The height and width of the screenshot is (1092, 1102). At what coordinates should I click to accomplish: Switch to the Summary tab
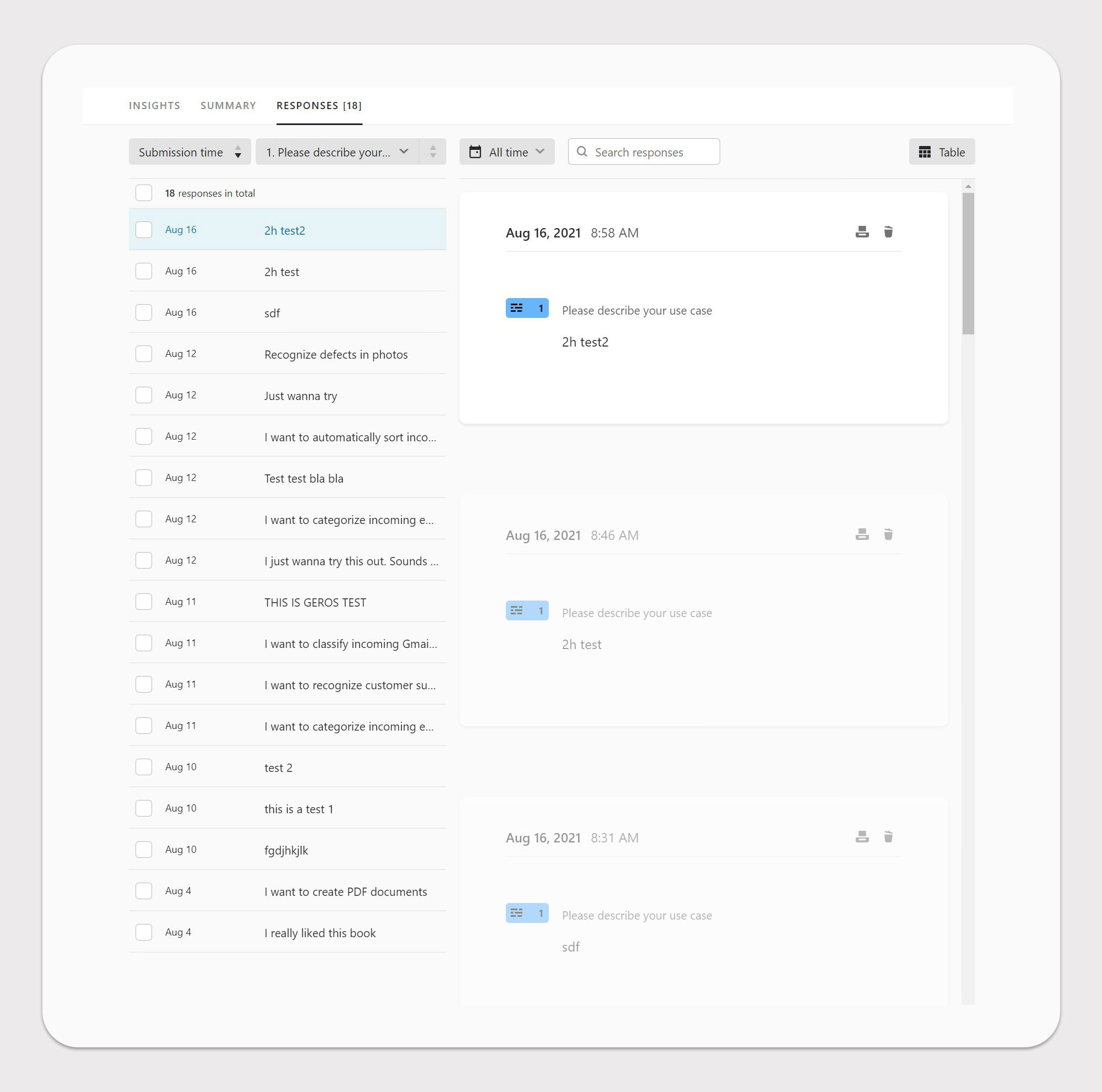coord(228,105)
